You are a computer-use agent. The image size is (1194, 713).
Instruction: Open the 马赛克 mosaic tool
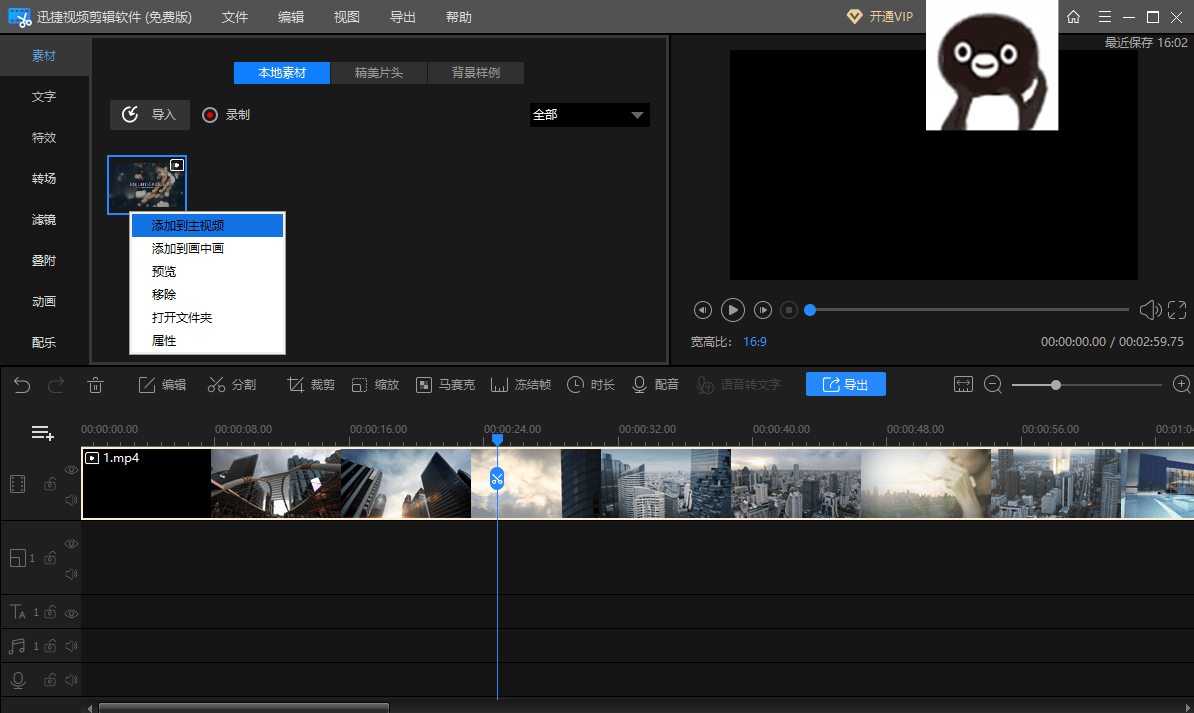tap(445, 385)
